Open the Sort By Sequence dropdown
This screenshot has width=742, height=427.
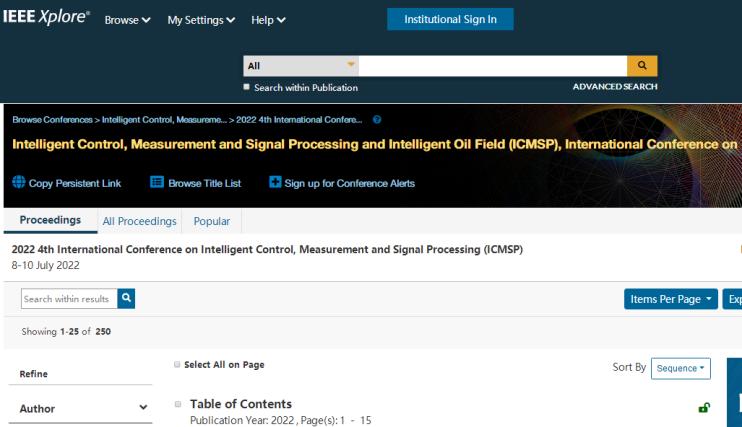pyautogui.click(x=680, y=368)
